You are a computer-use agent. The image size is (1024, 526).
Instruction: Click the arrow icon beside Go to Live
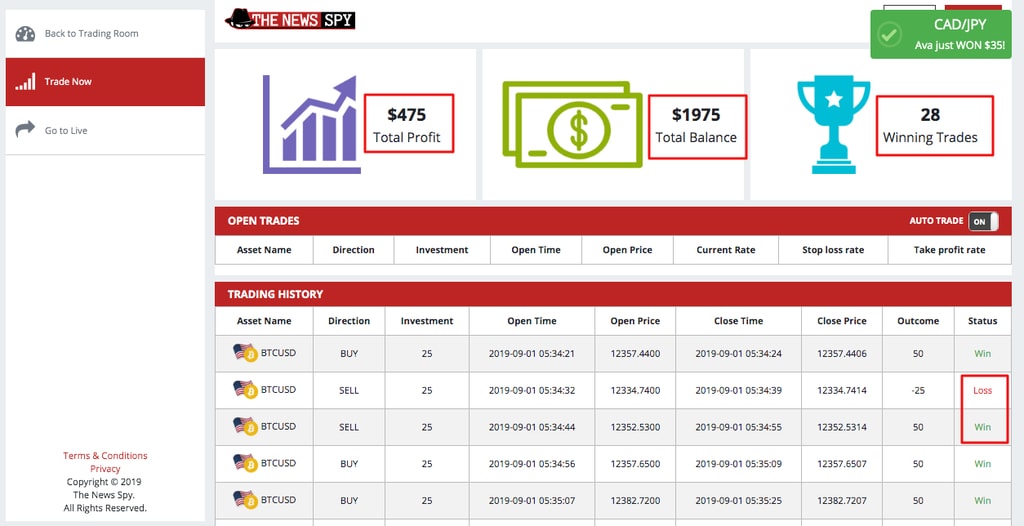(25, 130)
